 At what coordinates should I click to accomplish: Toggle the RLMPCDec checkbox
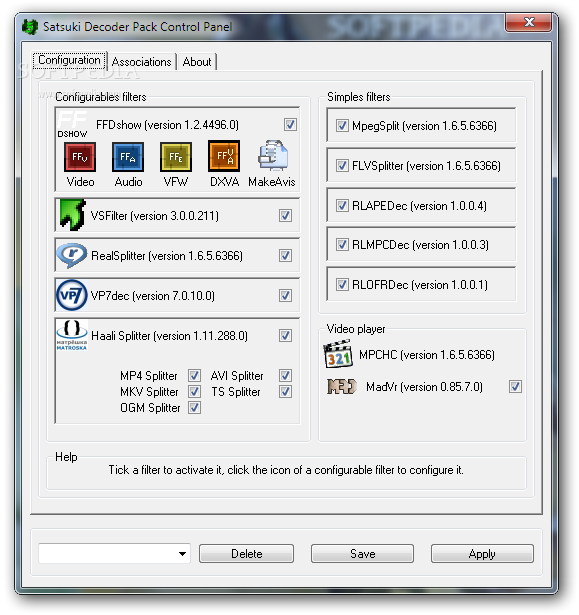342,245
